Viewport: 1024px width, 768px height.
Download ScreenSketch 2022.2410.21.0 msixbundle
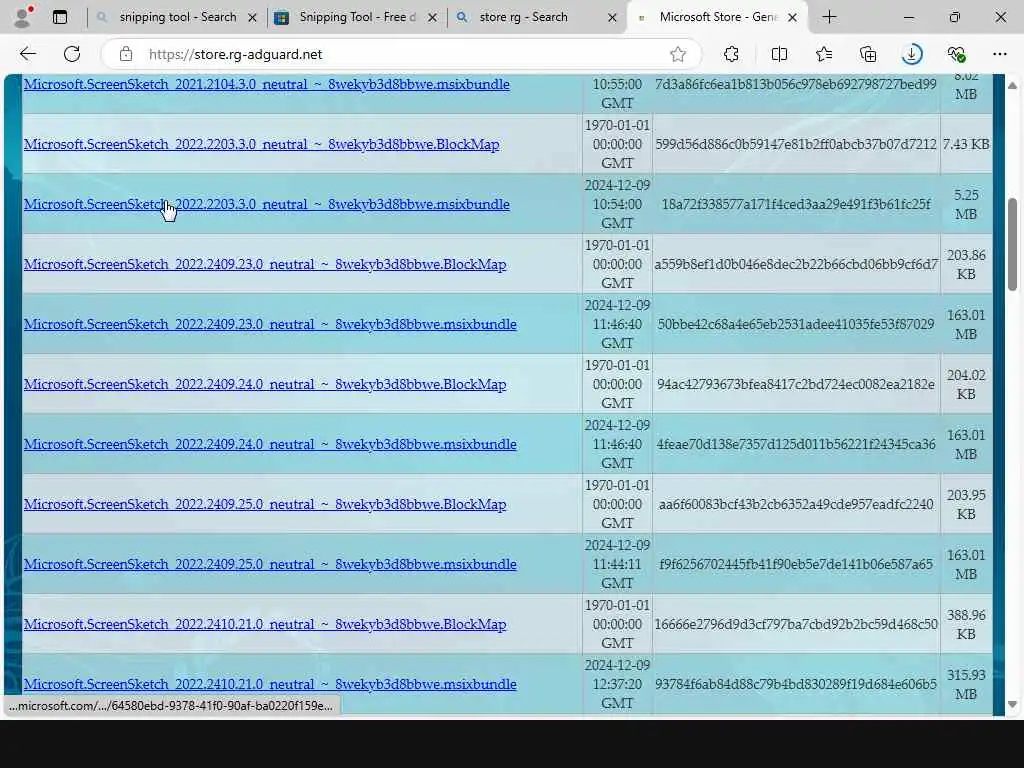point(270,684)
